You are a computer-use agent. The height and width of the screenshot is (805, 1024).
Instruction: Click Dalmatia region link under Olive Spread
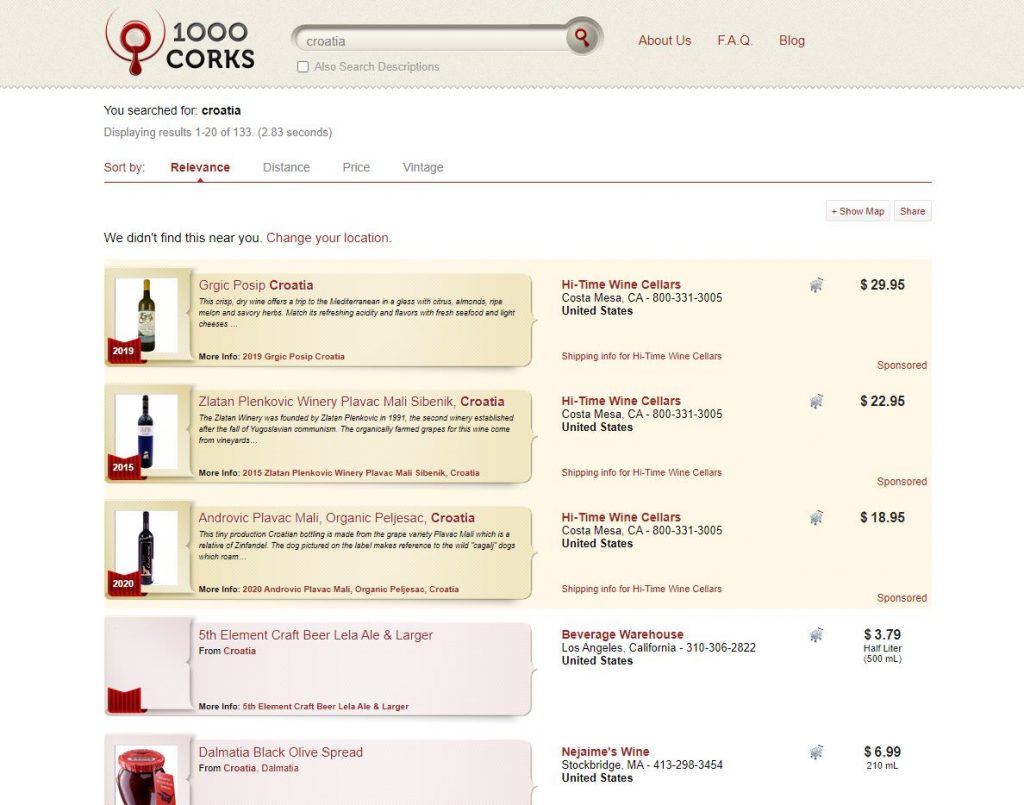(x=280, y=768)
